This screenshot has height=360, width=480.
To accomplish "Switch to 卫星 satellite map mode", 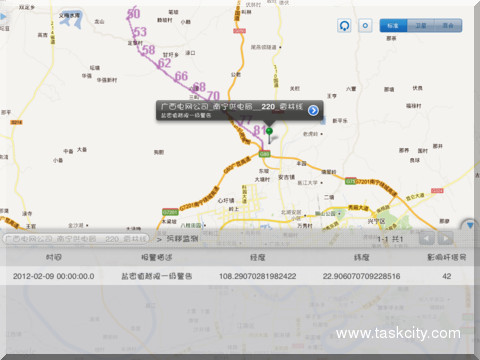I will (x=421, y=26).
